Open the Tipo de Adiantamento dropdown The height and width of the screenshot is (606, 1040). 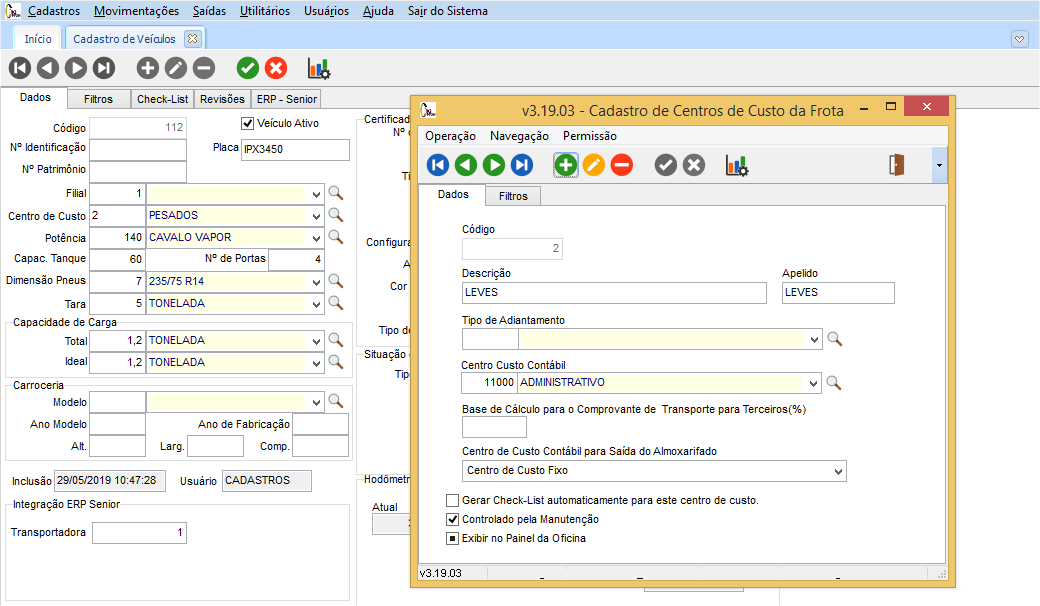814,340
